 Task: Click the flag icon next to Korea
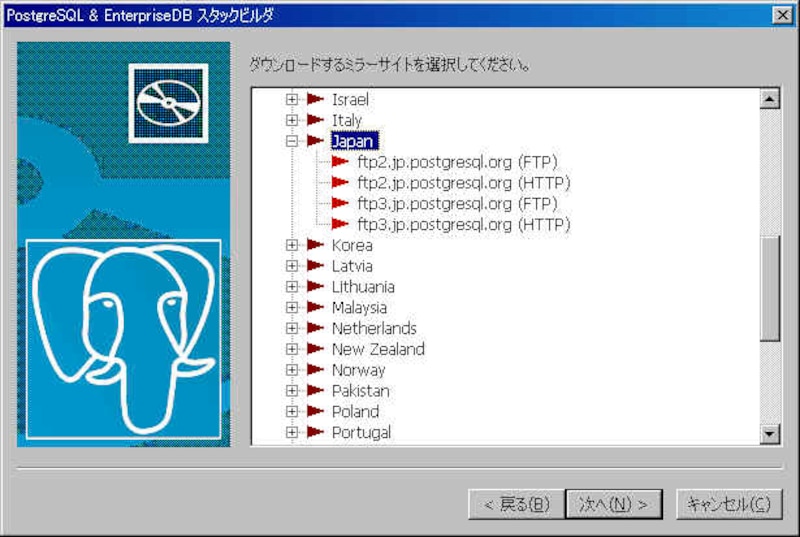[316, 245]
